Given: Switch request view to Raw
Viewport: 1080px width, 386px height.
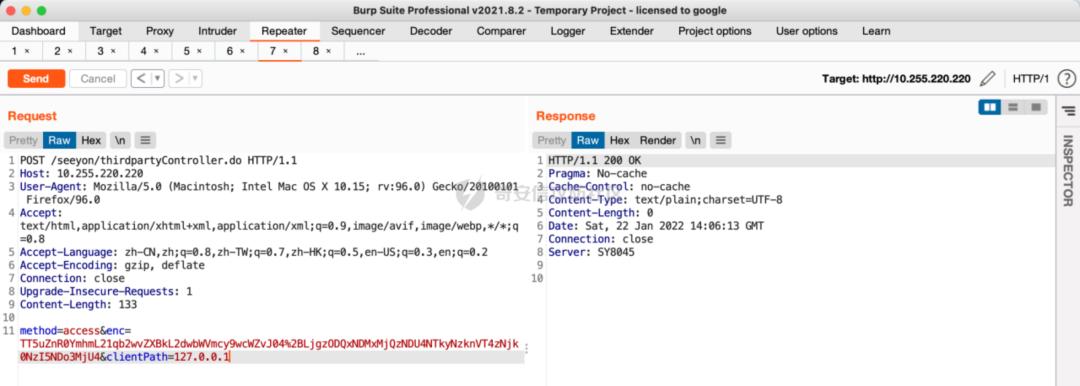Looking at the screenshot, I should [x=59, y=140].
